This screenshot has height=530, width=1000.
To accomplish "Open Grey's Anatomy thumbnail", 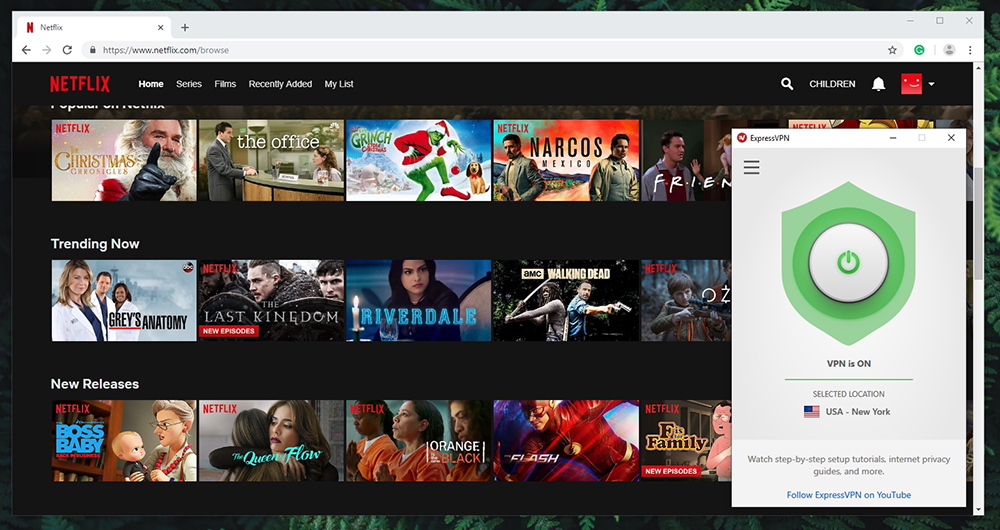I will pyautogui.click(x=124, y=300).
